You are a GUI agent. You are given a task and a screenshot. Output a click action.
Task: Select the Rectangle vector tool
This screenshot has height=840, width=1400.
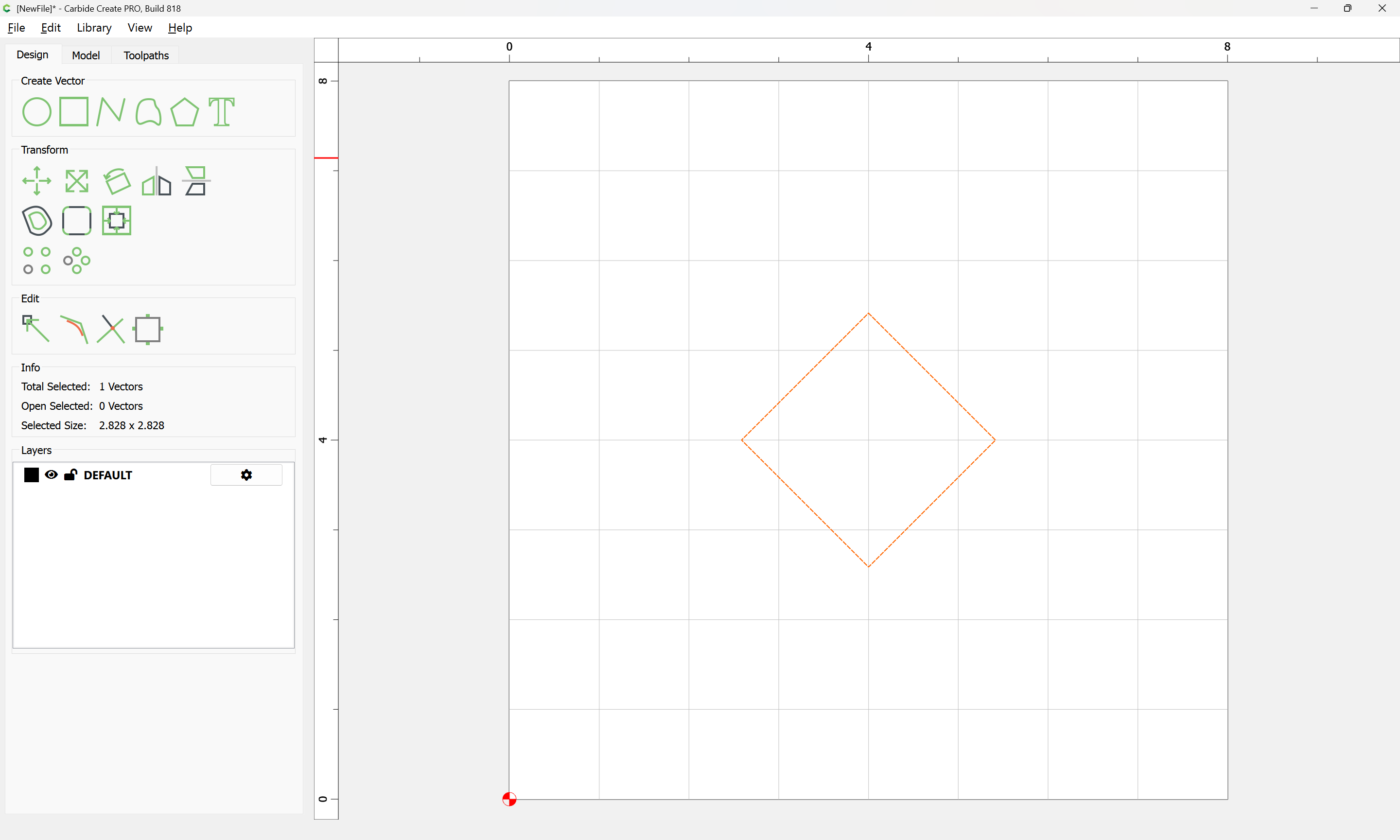[73, 111]
